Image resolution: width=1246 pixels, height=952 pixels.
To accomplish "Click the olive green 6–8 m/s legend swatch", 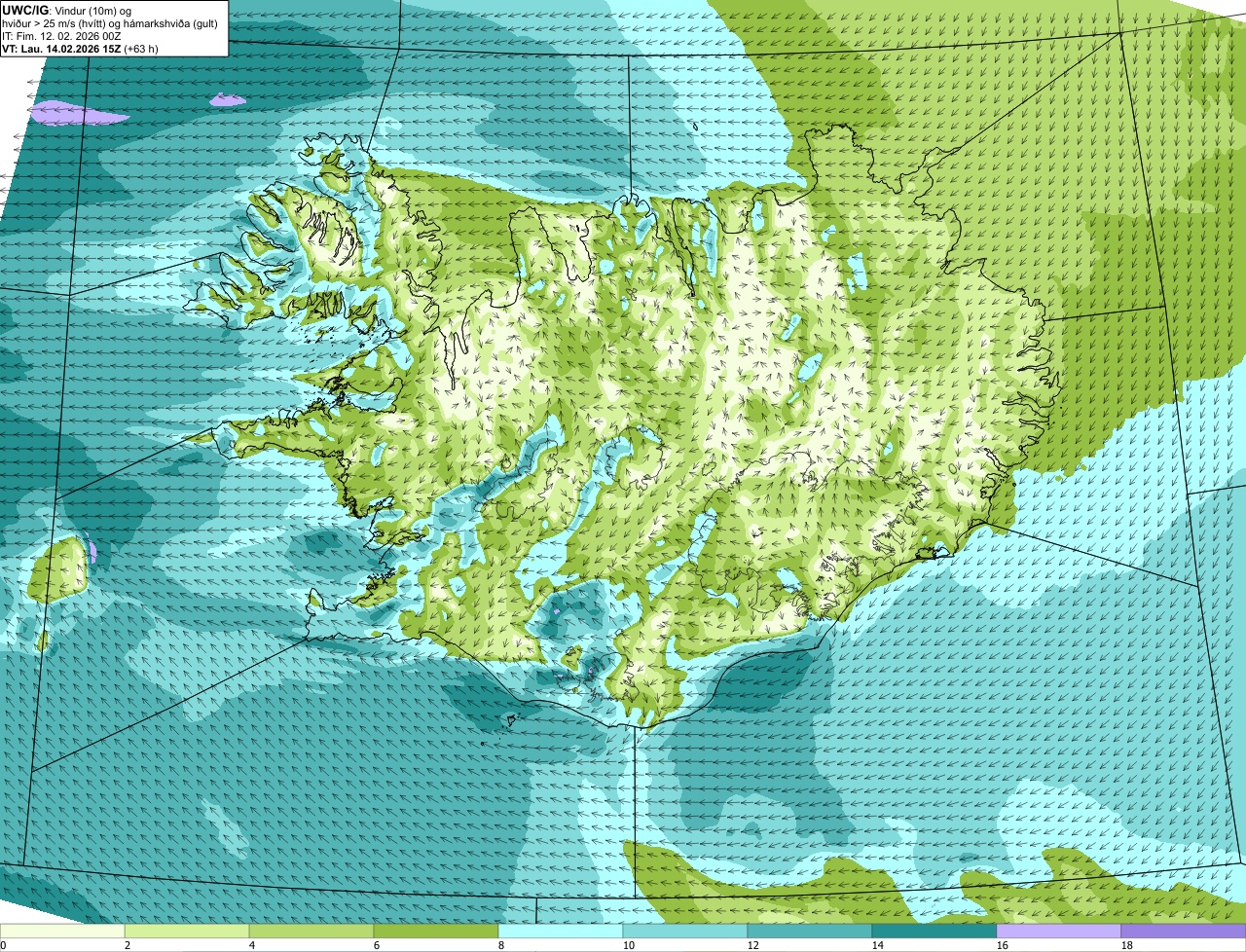I will pos(436,932).
